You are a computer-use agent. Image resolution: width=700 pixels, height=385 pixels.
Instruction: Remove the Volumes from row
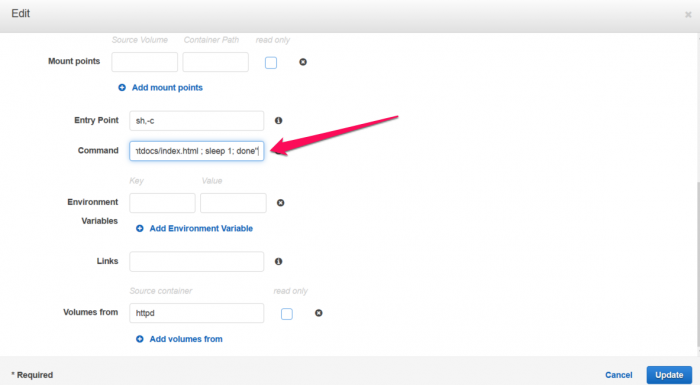pos(318,313)
